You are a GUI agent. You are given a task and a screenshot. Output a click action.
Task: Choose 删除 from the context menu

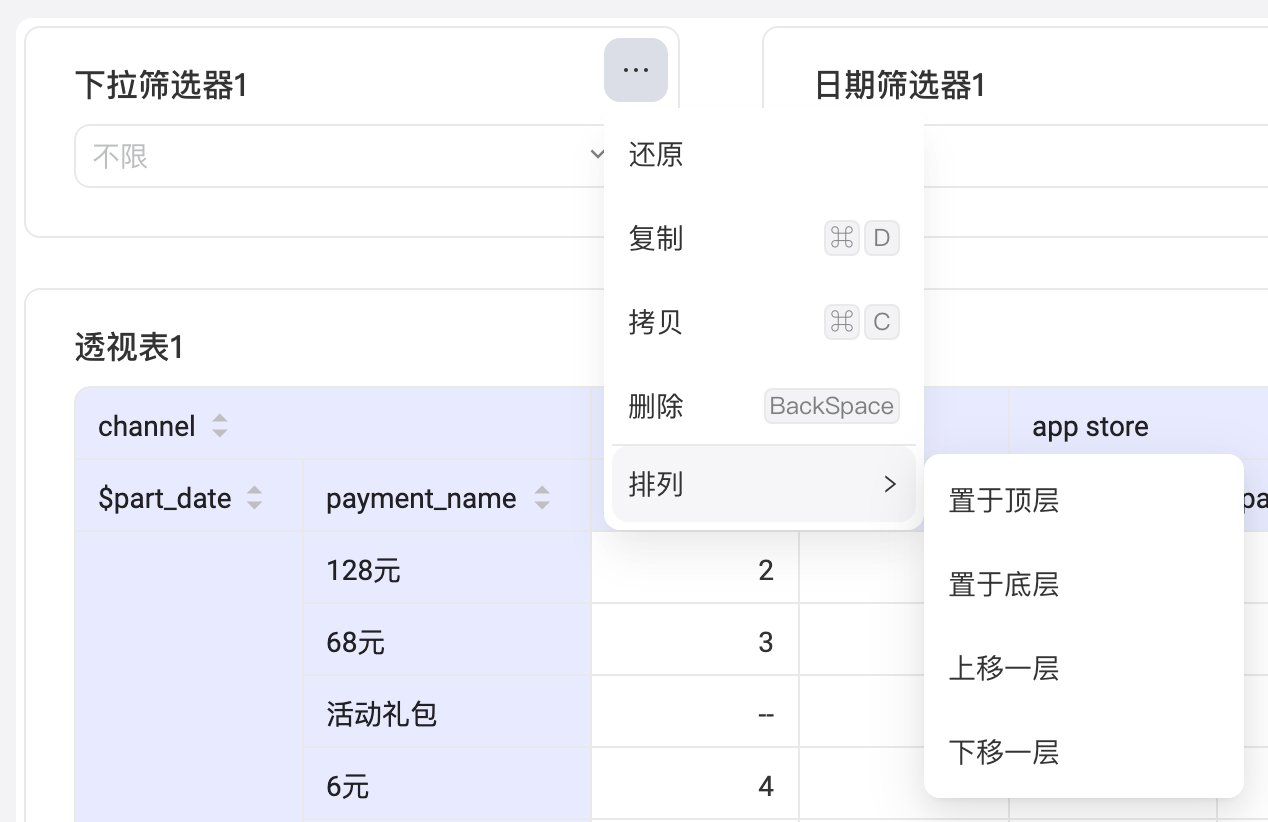click(x=764, y=407)
